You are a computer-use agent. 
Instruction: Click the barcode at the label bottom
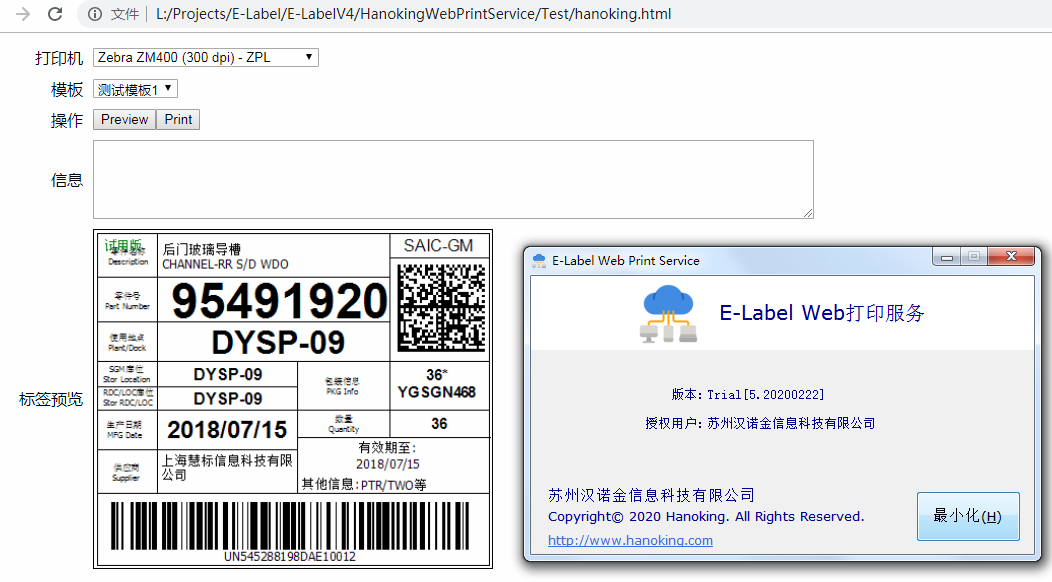(x=290, y=526)
